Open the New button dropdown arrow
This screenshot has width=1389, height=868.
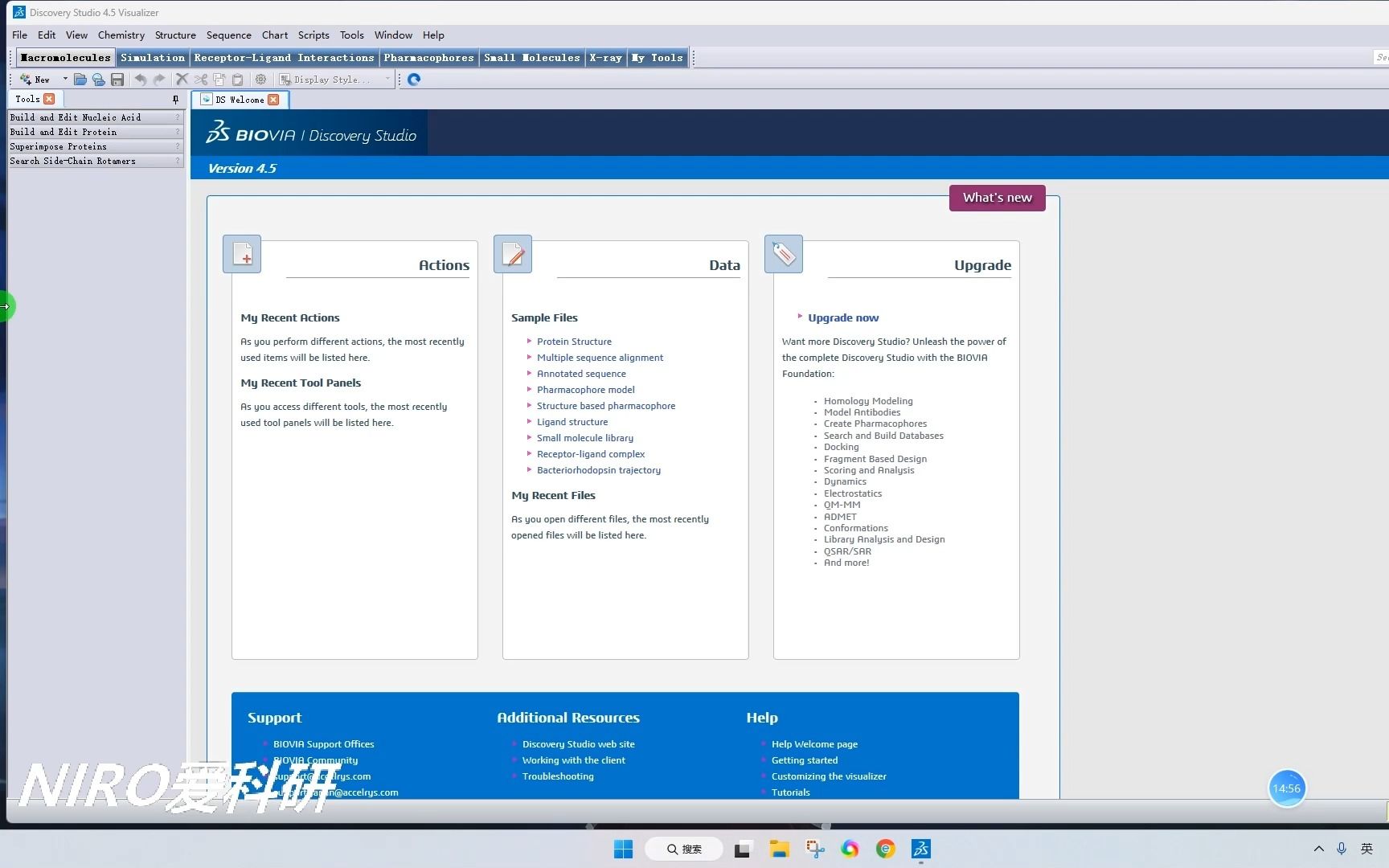[65, 80]
